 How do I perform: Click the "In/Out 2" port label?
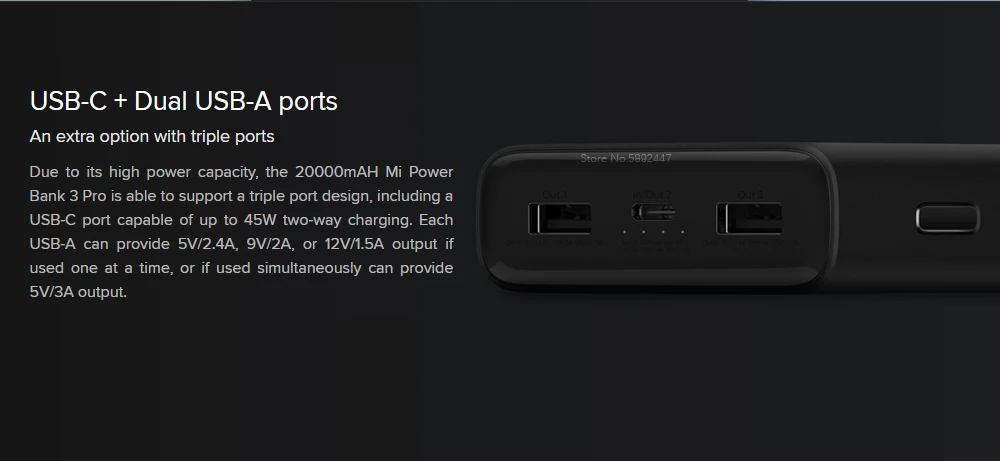click(652, 194)
